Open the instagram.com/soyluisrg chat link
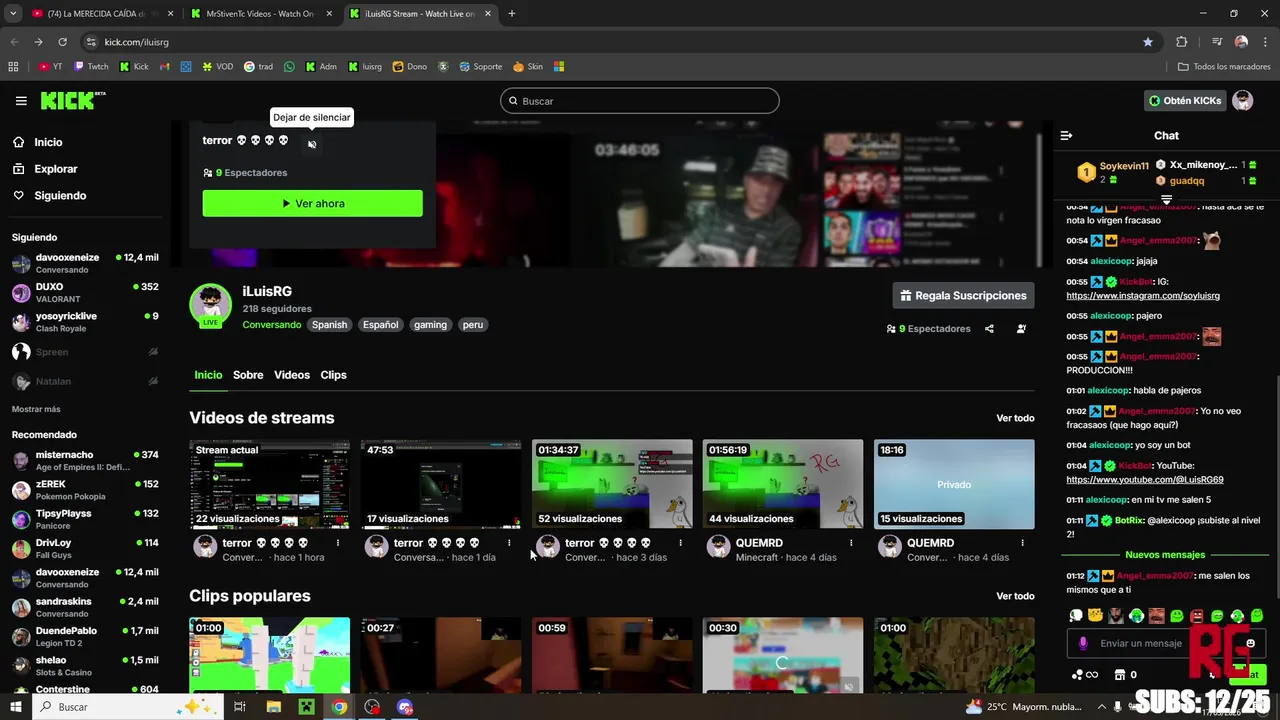The height and width of the screenshot is (720, 1280). (x=1143, y=296)
